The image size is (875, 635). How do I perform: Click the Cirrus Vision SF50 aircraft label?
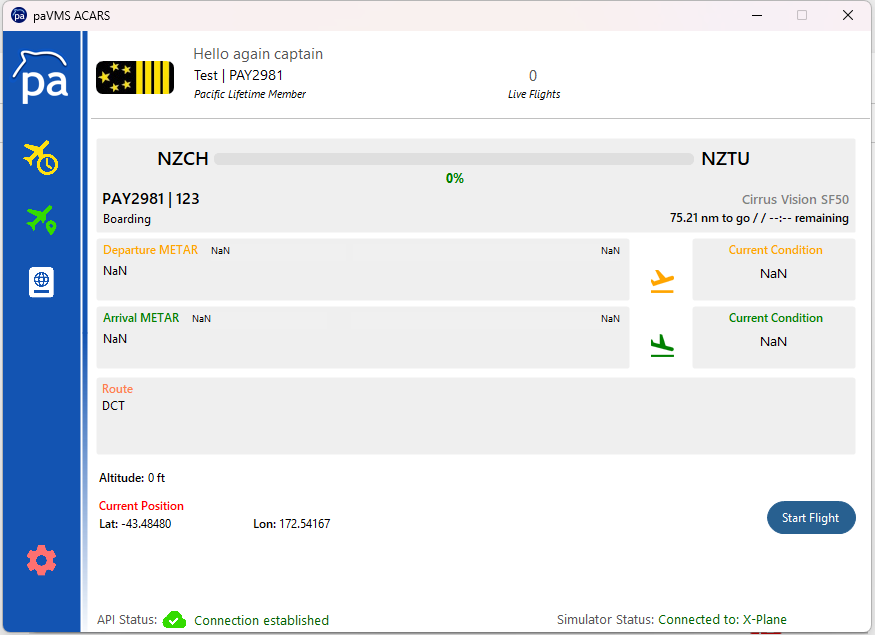pyautogui.click(x=795, y=199)
